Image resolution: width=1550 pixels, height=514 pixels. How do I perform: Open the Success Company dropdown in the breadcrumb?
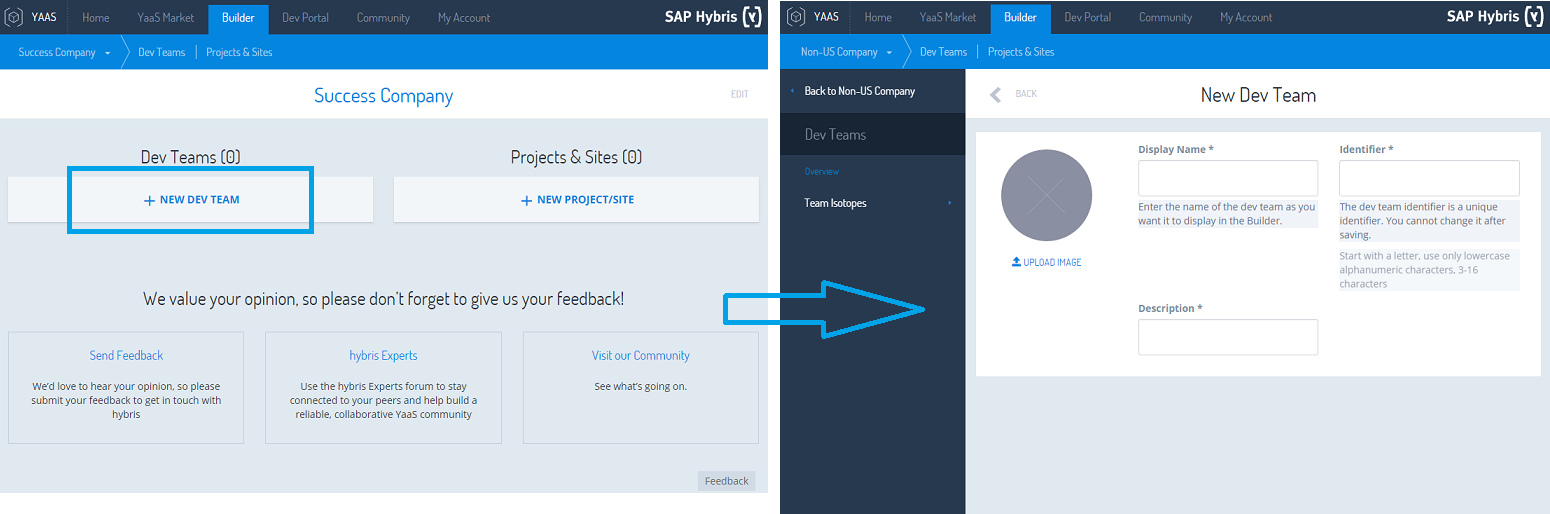(x=107, y=53)
